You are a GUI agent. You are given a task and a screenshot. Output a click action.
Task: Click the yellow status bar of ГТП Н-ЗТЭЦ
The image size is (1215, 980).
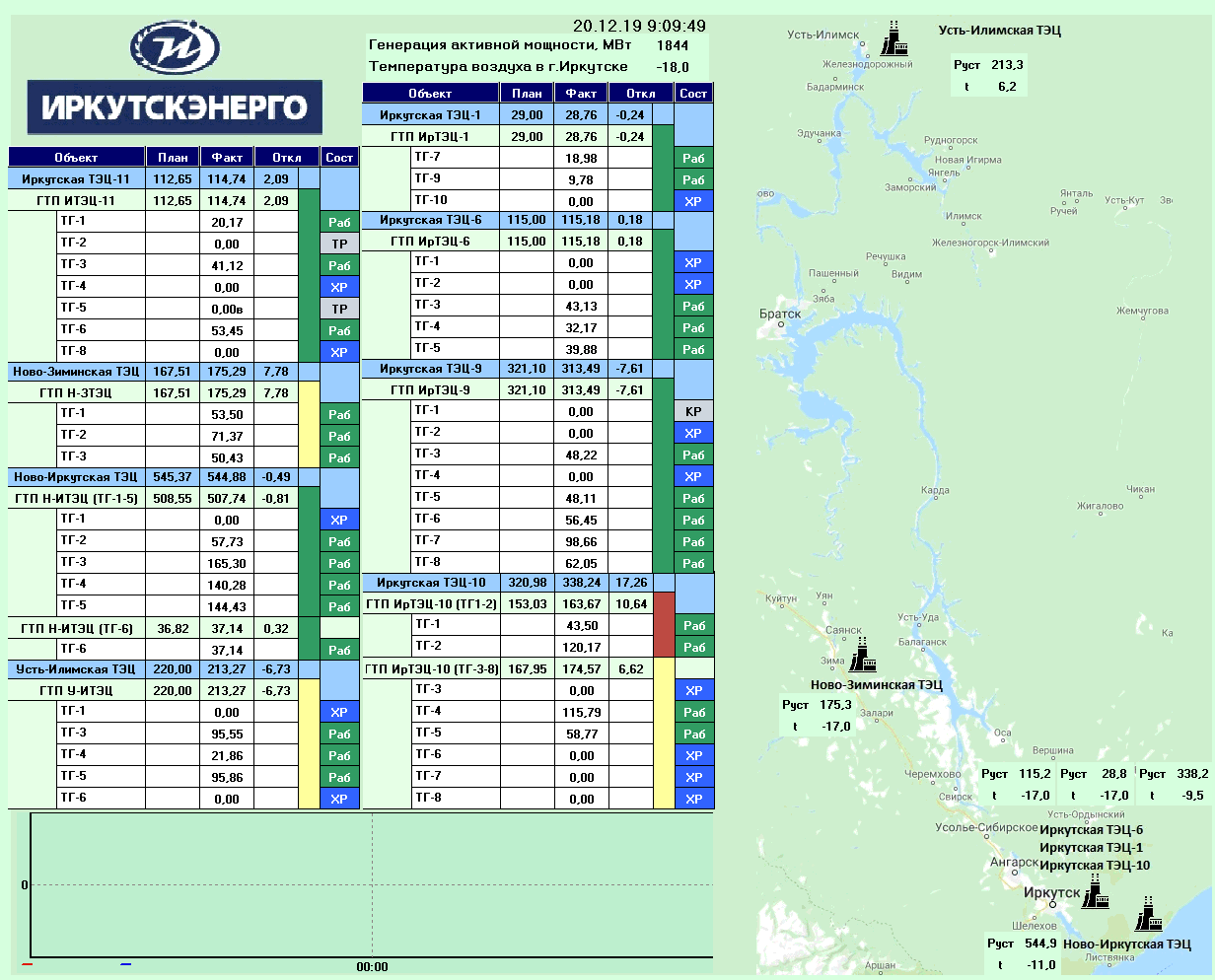(x=308, y=425)
